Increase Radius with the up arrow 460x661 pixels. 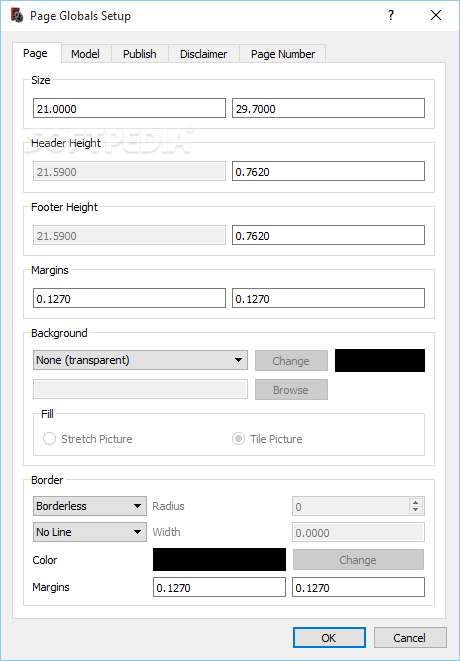pos(416,502)
